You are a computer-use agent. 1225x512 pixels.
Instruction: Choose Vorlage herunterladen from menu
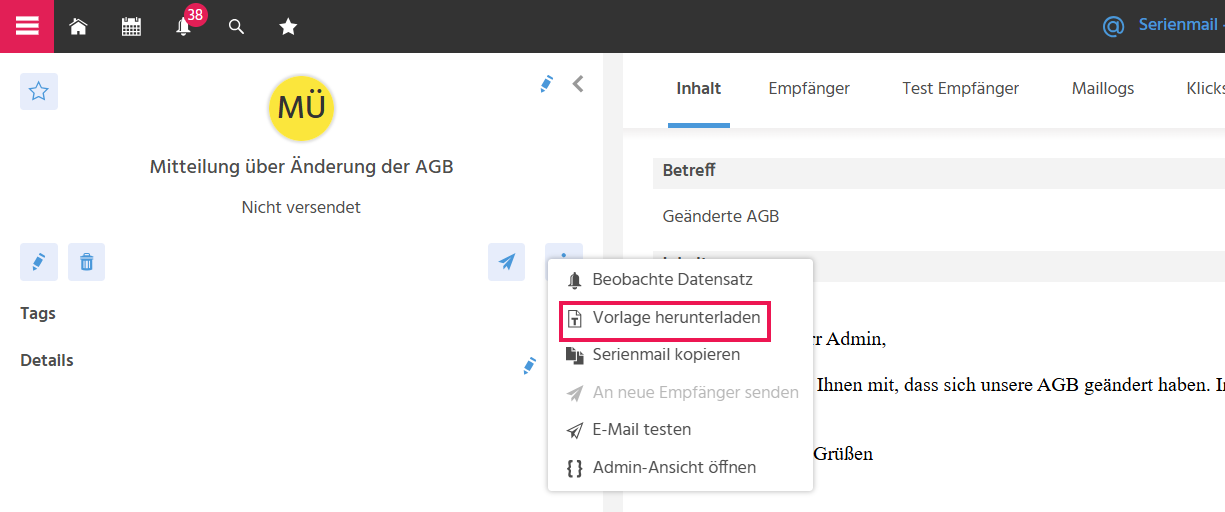coord(680,318)
